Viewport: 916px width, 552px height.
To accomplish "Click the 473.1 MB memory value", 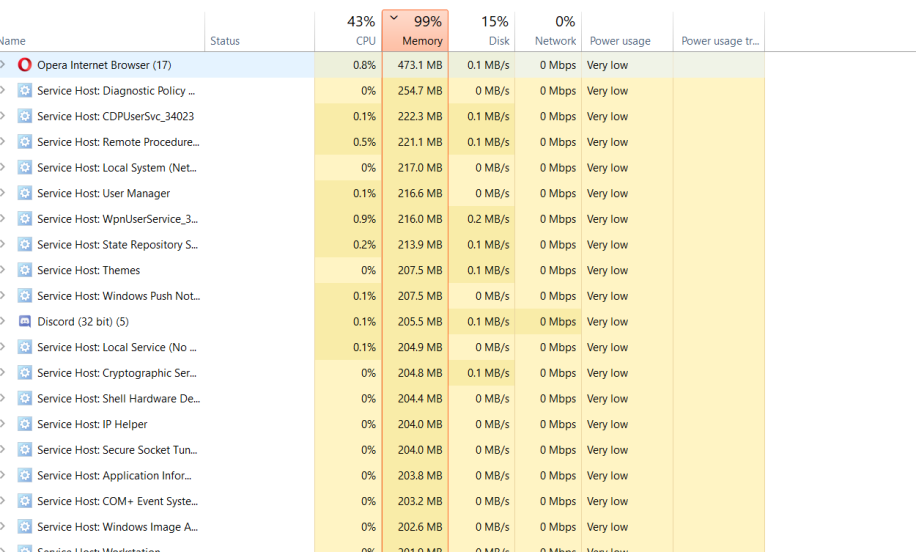I will 420,65.
